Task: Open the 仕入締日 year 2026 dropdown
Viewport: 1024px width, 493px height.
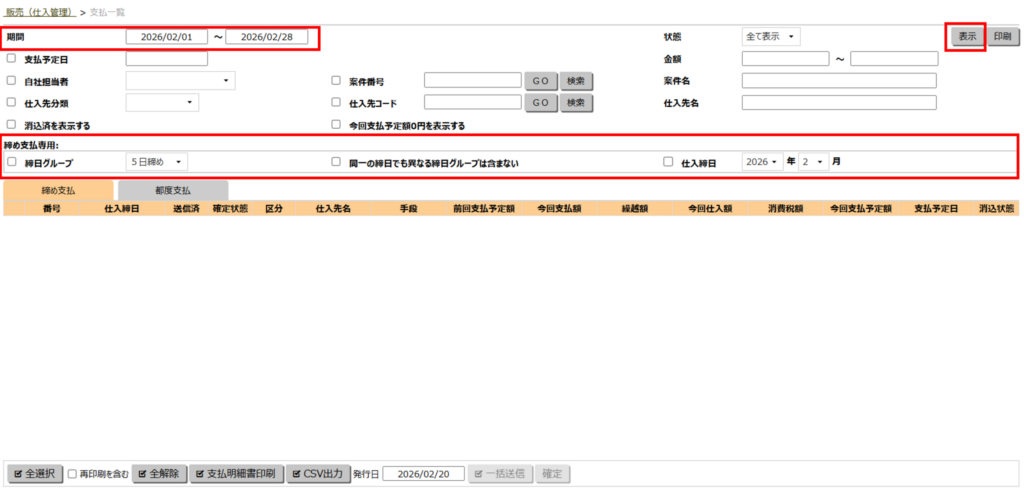Action: [762, 161]
